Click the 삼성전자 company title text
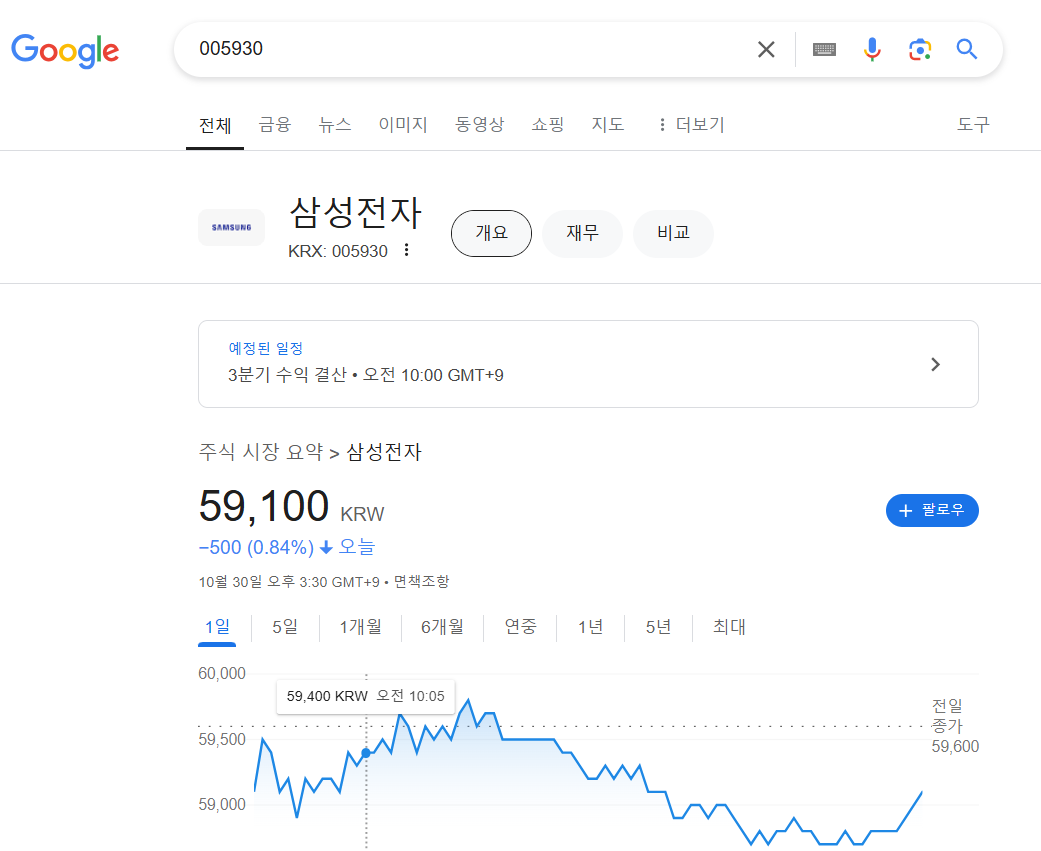 point(356,212)
